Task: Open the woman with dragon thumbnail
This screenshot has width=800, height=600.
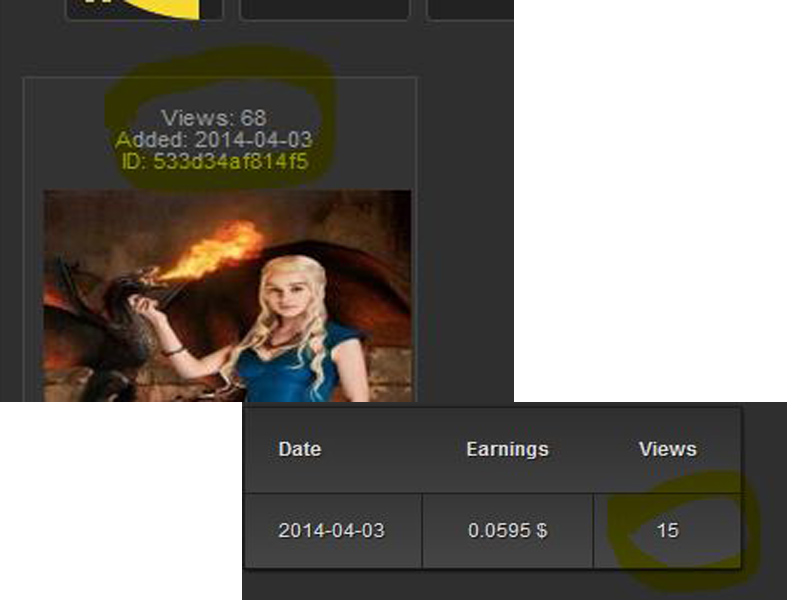Action: 227,295
